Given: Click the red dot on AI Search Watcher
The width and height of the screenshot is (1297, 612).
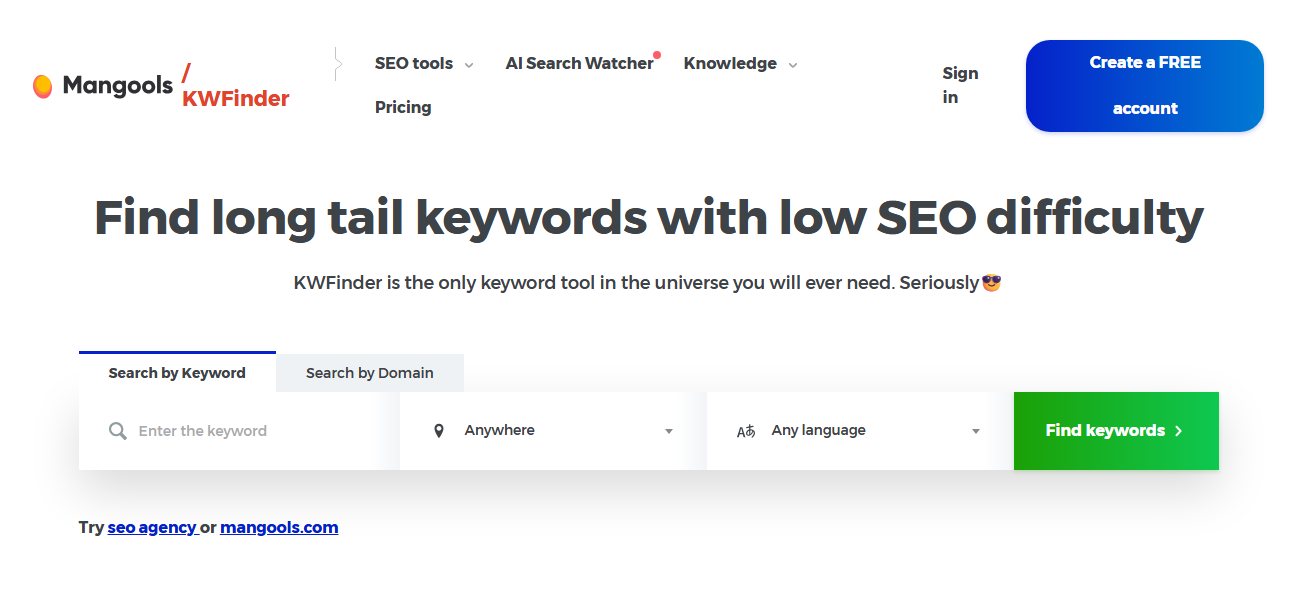Looking at the screenshot, I should [657, 54].
